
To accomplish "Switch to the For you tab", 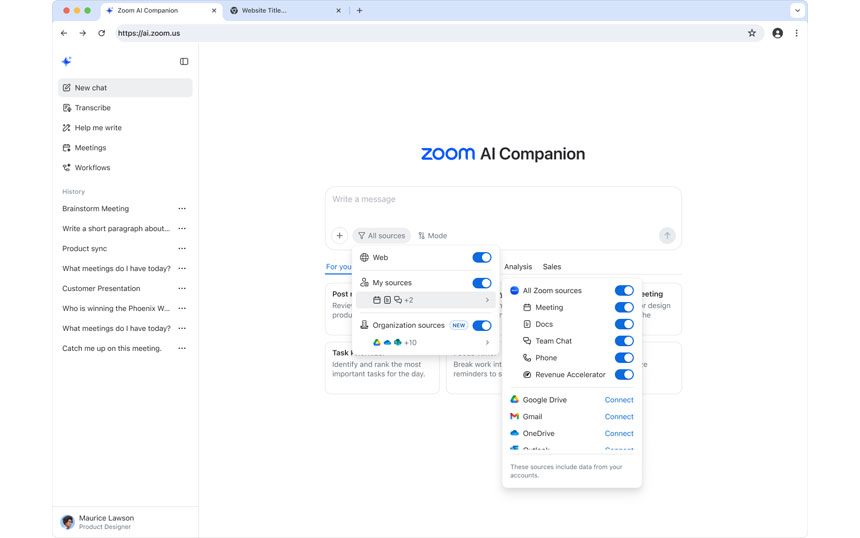I will pos(338,267).
